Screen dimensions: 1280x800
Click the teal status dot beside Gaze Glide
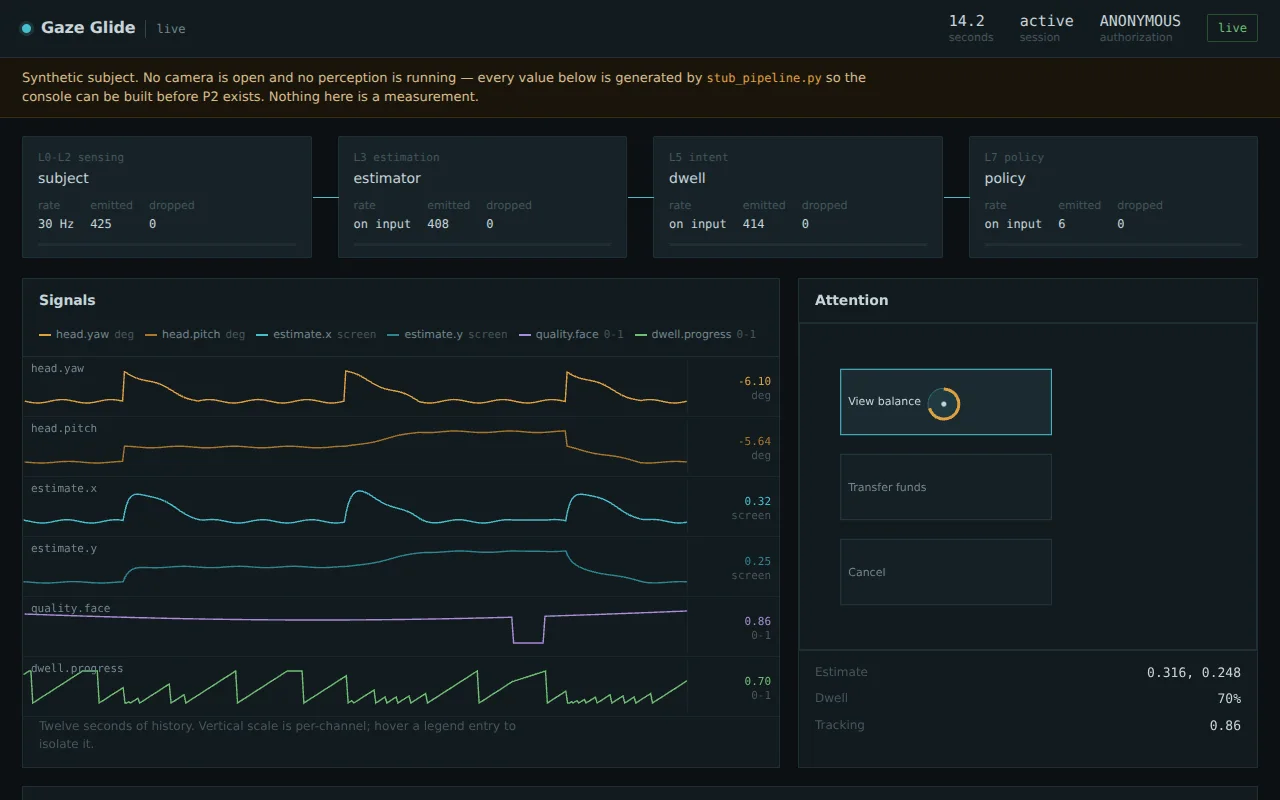27,29
